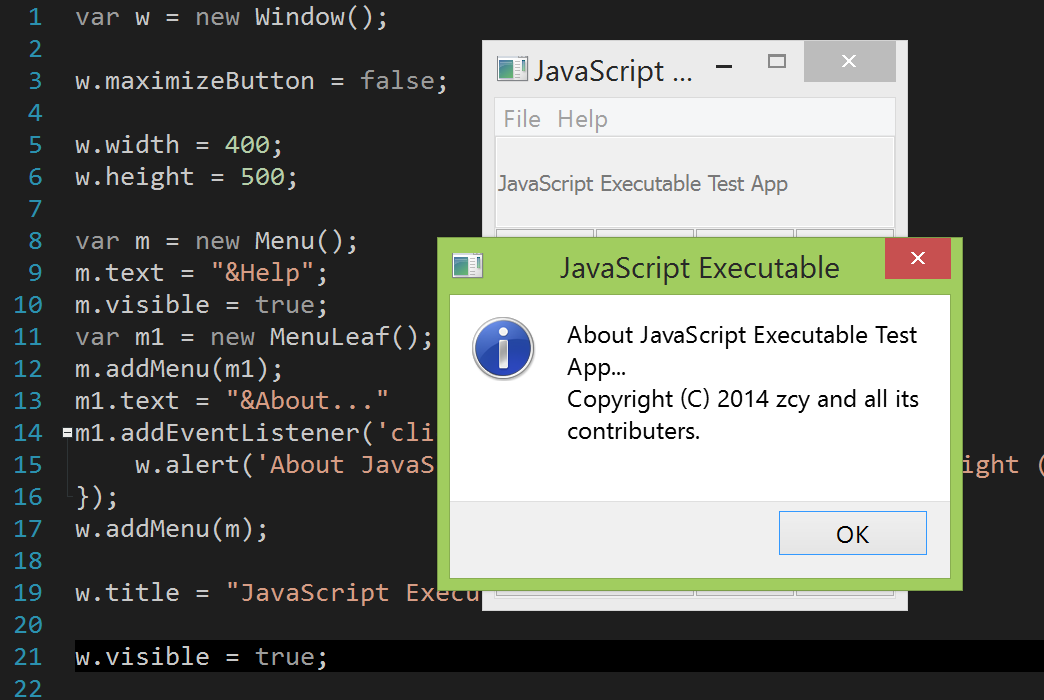Screen dimensions: 1044x700
Task: Click the blue information icon in the dialog
Action: pos(503,349)
